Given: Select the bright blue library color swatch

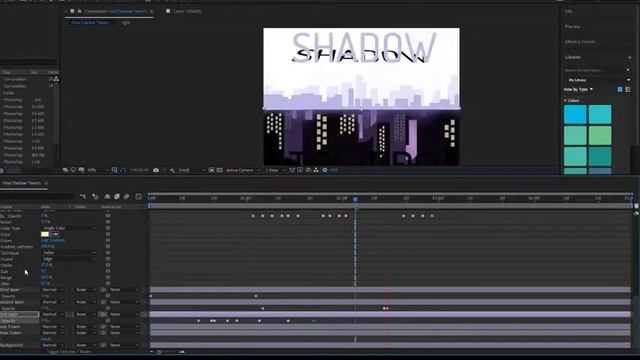Looking at the screenshot, I should click(x=575, y=114).
